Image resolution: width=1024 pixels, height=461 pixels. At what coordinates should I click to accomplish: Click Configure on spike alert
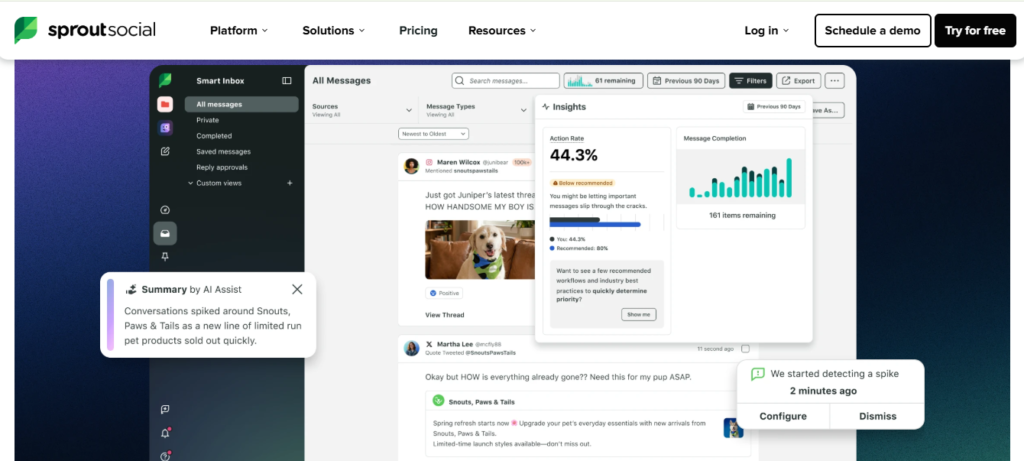(x=783, y=416)
